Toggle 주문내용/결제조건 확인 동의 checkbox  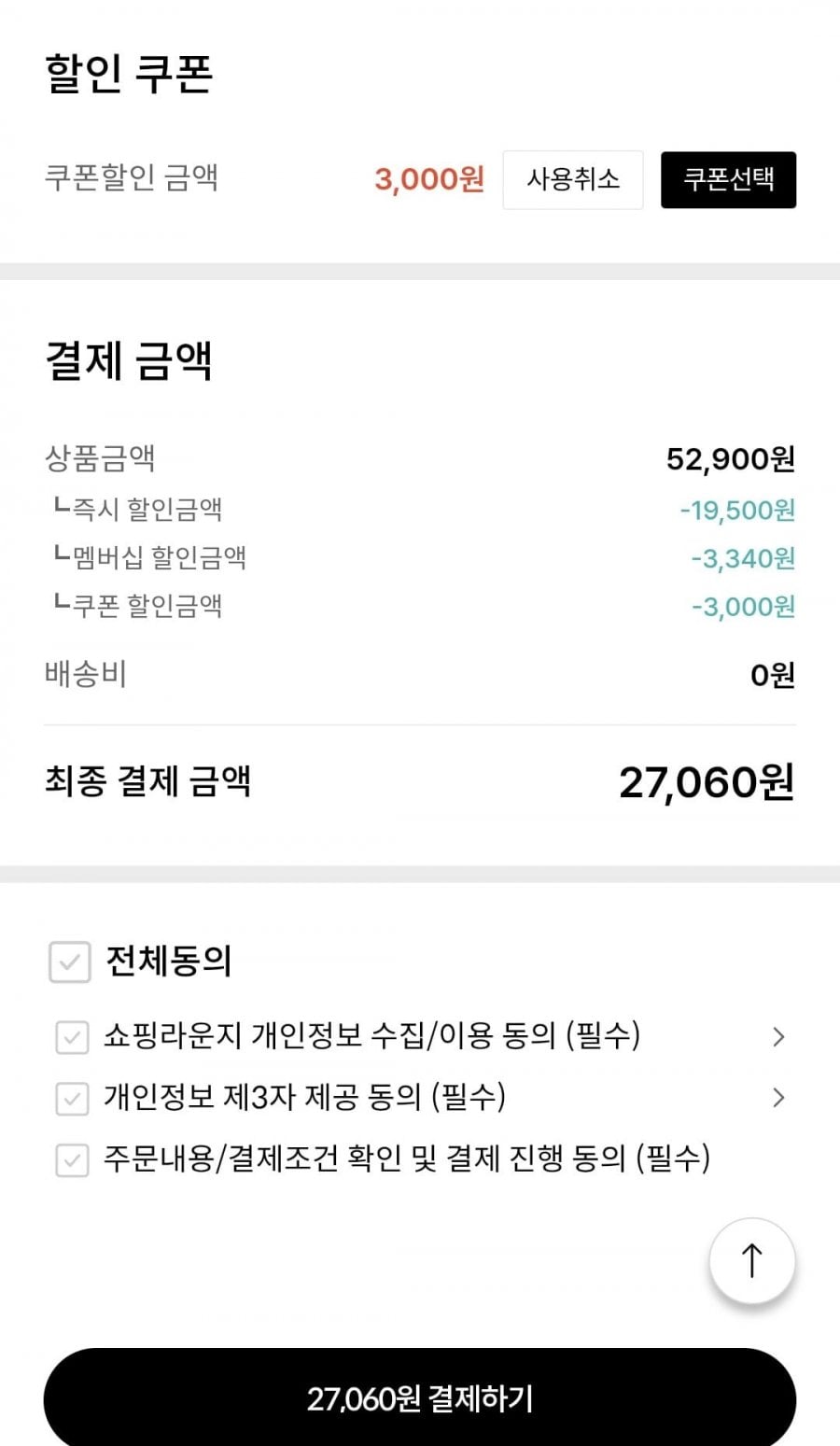tap(72, 1160)
